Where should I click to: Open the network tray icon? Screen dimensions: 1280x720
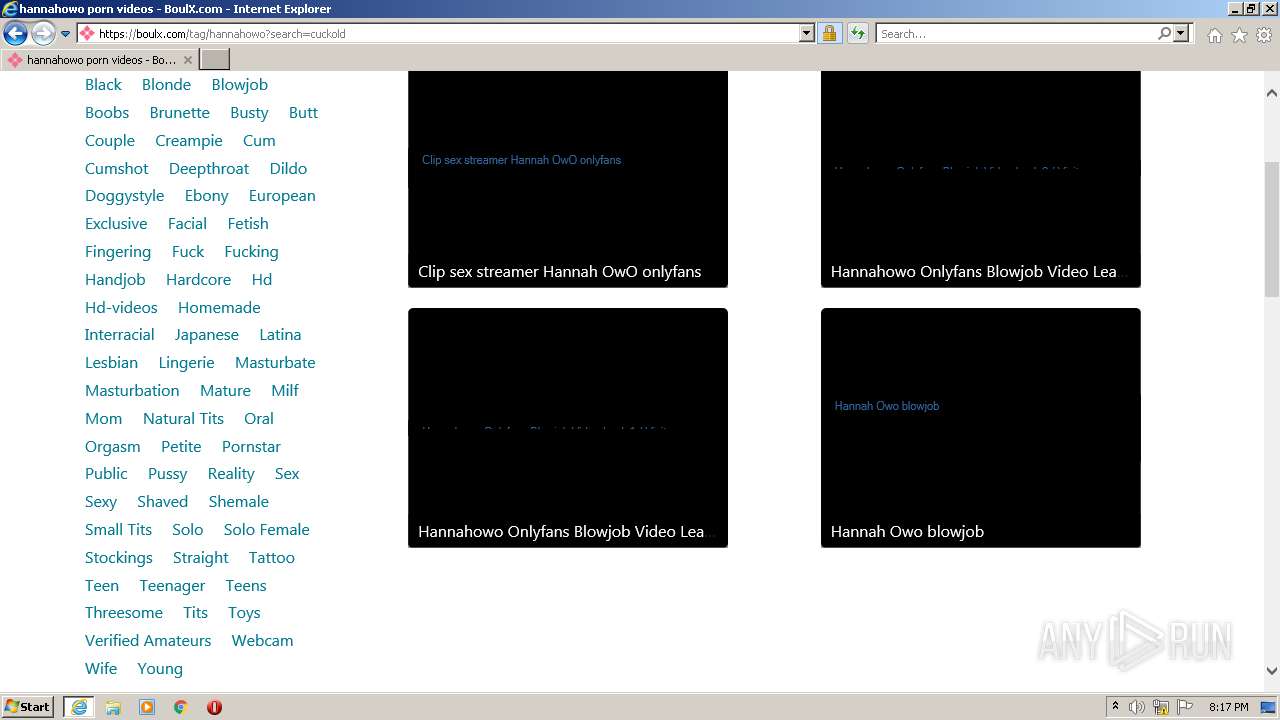1161,707
